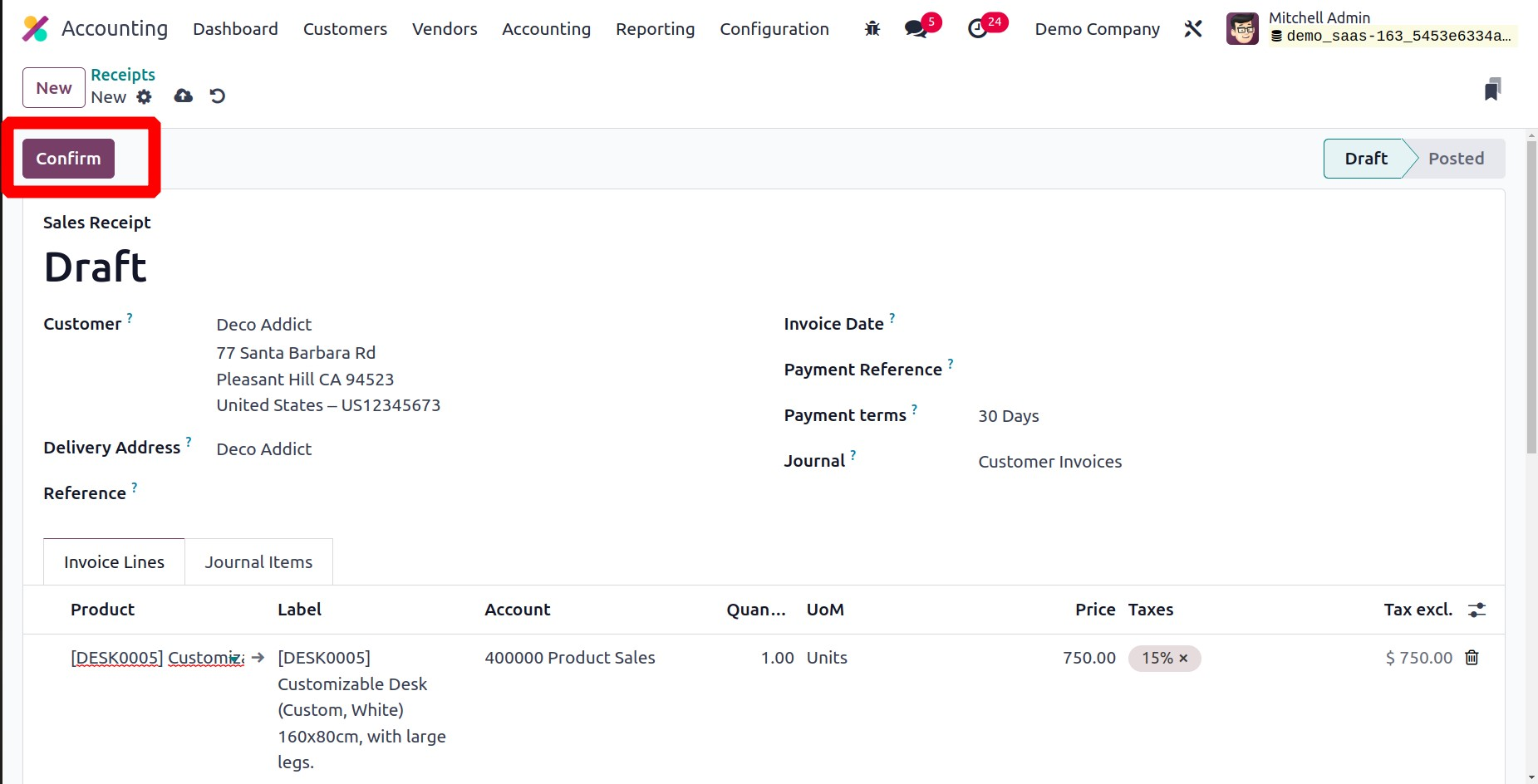This screenshot has height=784, width=1538.
Task: Open the gear actions menu
Action: tap(145, 97)
